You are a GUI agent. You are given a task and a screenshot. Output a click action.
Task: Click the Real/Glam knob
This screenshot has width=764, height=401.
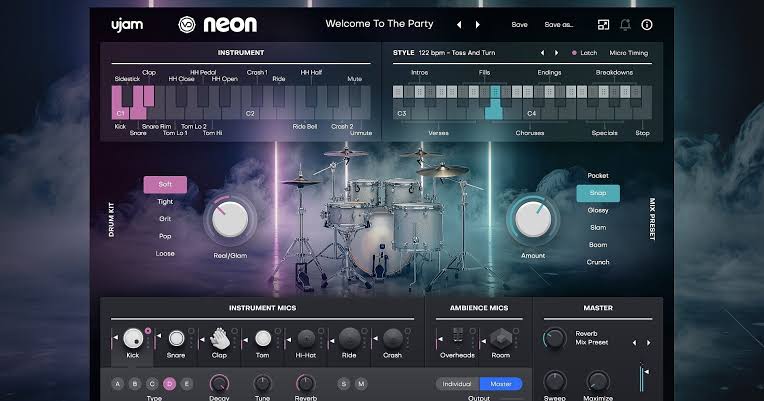click(x=230, y=220)
